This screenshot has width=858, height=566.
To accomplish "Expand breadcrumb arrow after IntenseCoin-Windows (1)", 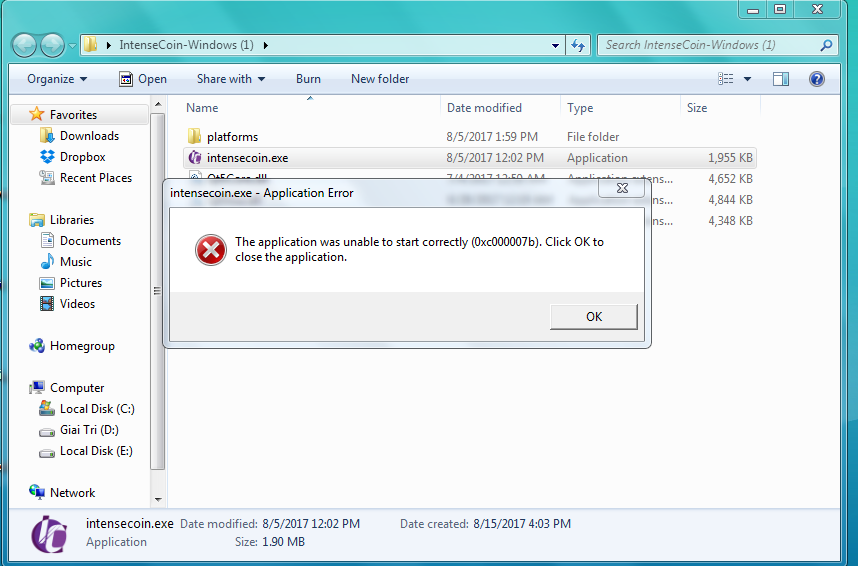I will click(x=265, y=45).
